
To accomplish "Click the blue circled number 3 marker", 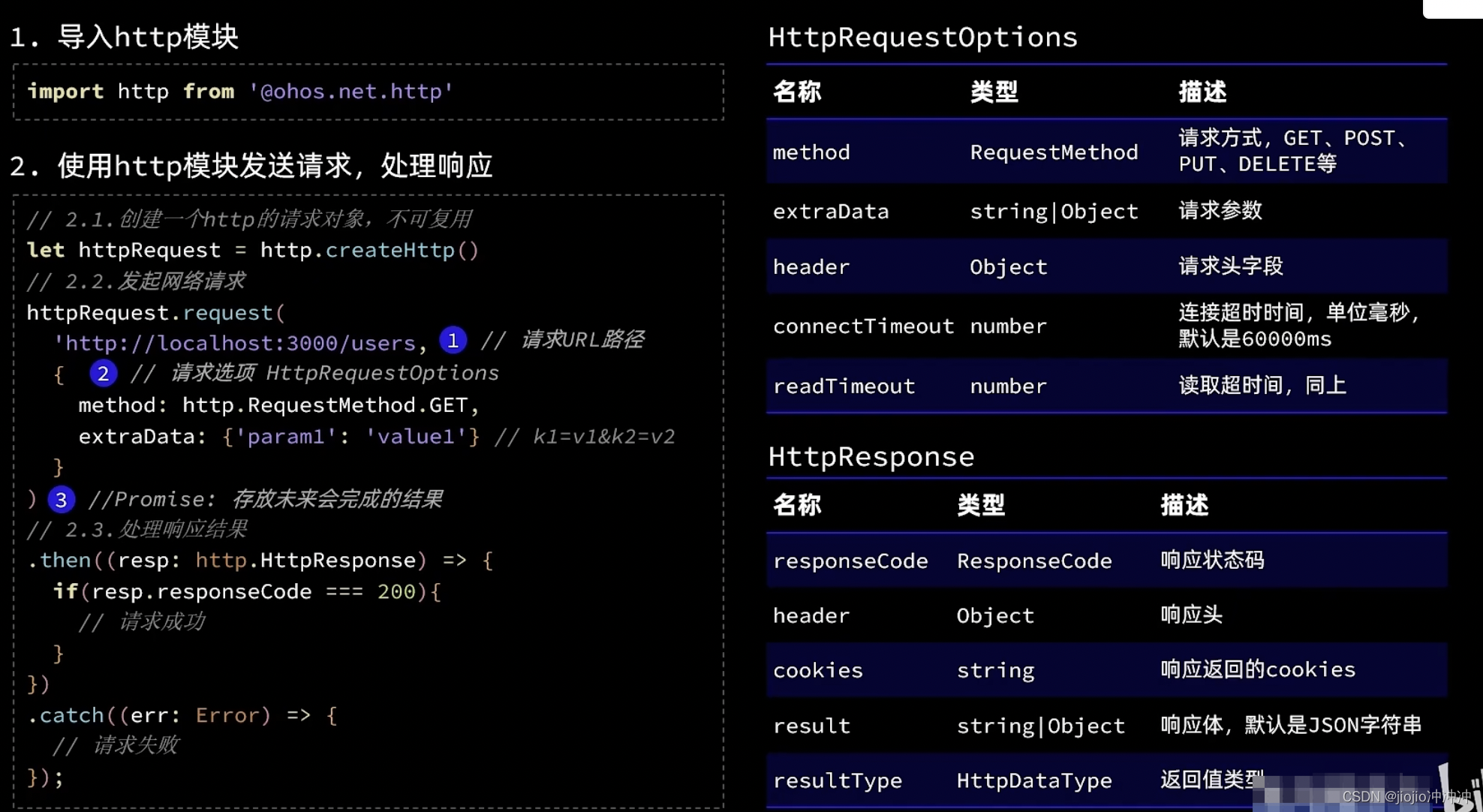I will click(x=61, y=500).
